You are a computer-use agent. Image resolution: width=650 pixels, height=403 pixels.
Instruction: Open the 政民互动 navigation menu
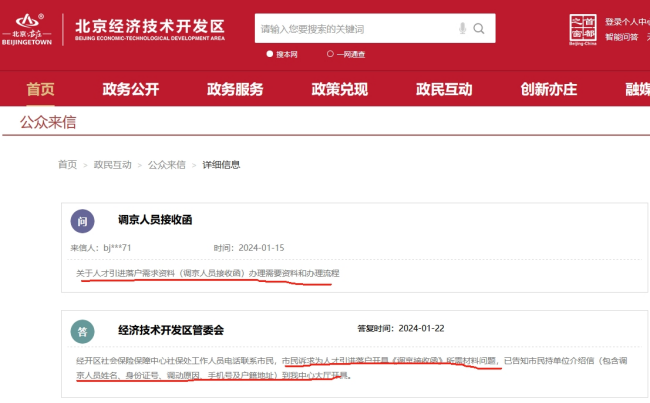[x=444, y=89]
